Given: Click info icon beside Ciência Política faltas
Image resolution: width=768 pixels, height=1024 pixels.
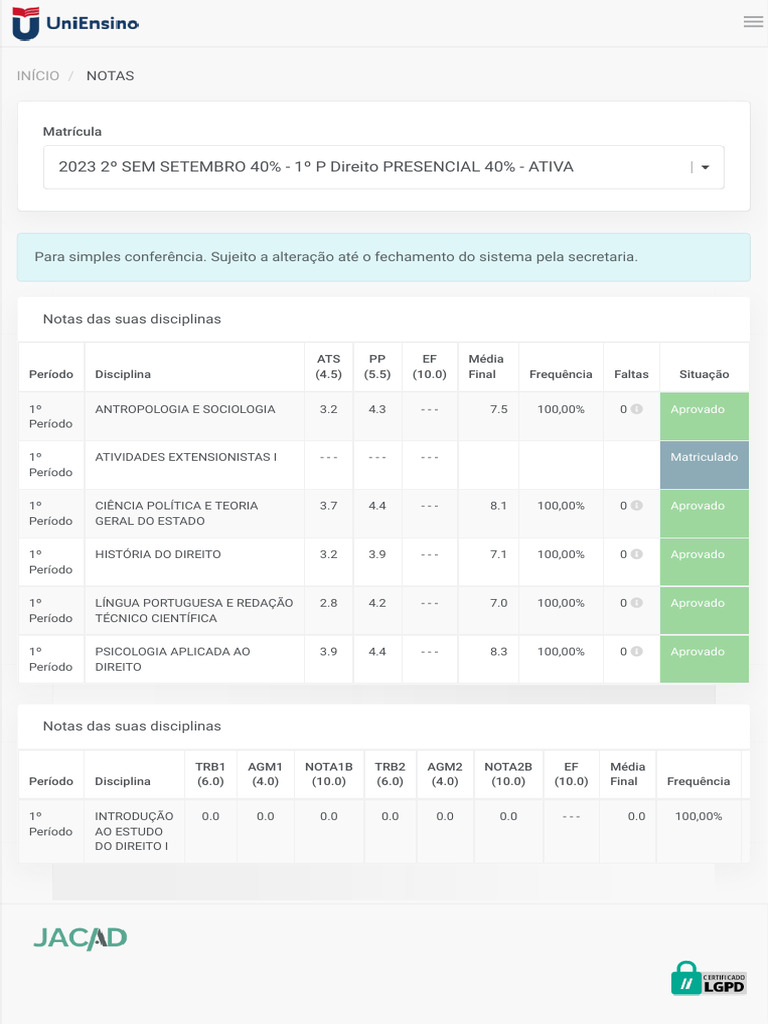Looking at the screenshot, I should 637,506.
